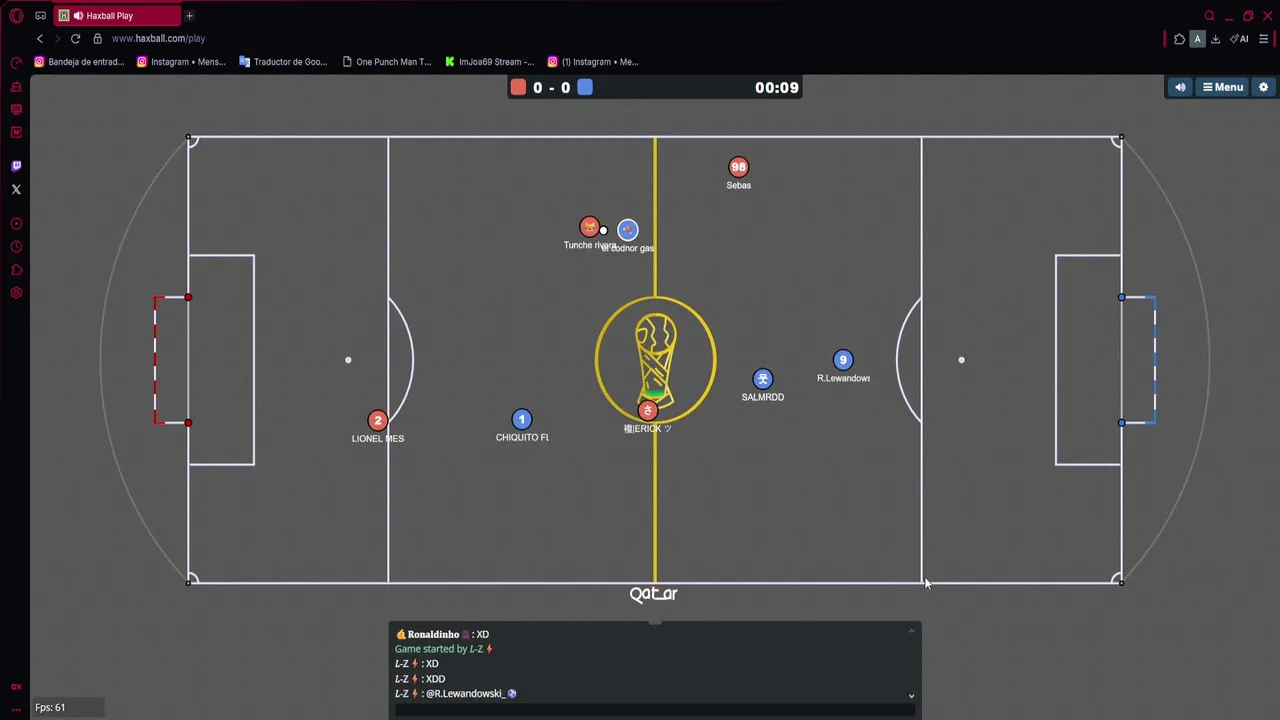Click player 2 LIONEL MES
The width and height of the screenshot is (1280, 720).
[x=377, y=421]
